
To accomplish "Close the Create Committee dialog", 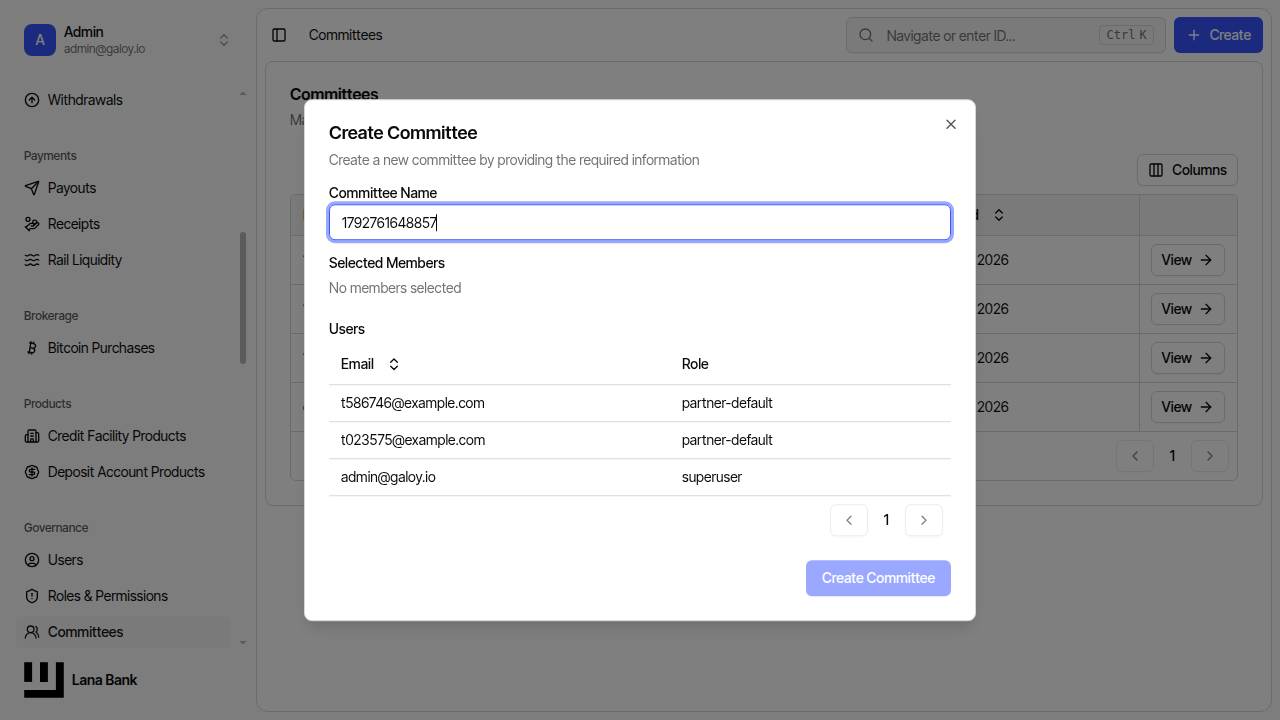I will tap(951, 125).
